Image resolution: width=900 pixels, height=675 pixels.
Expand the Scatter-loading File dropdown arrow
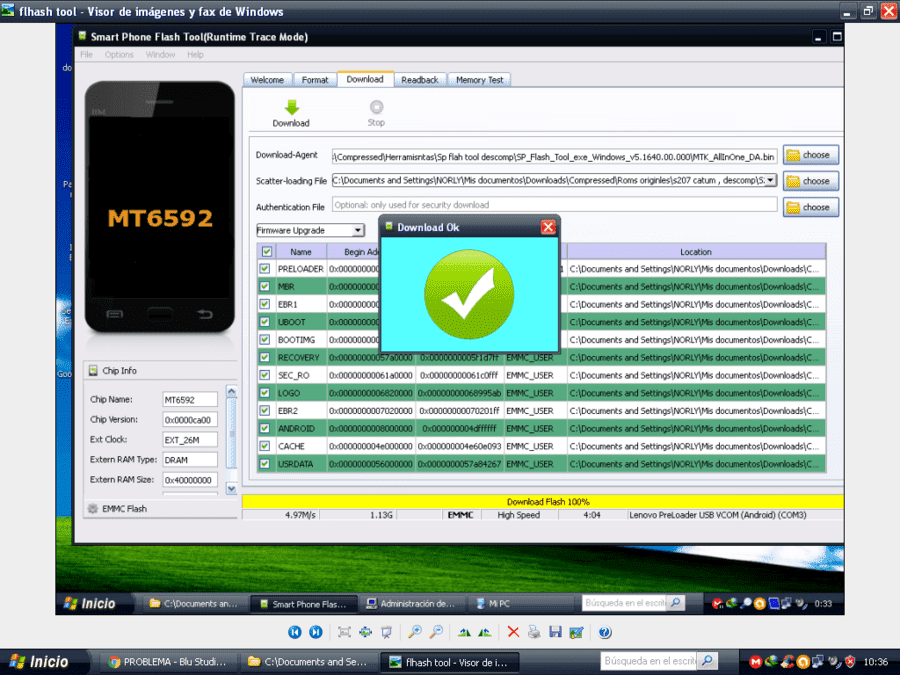click(x=770, y=180)
